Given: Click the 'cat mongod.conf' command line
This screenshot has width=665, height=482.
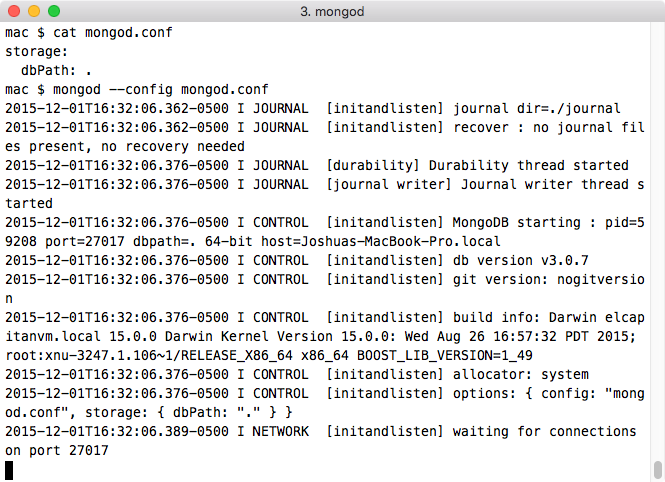Looking at the screenshot, I should (113, 33).
